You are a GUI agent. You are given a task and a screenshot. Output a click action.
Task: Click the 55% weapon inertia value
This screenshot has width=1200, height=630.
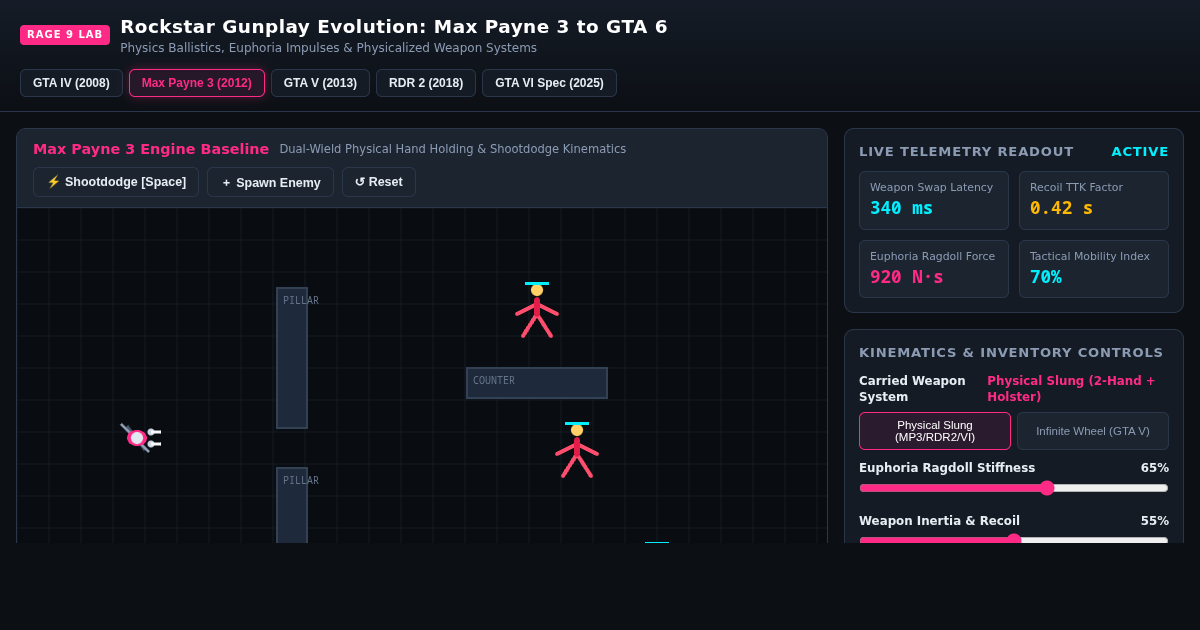pos(1155,521)
